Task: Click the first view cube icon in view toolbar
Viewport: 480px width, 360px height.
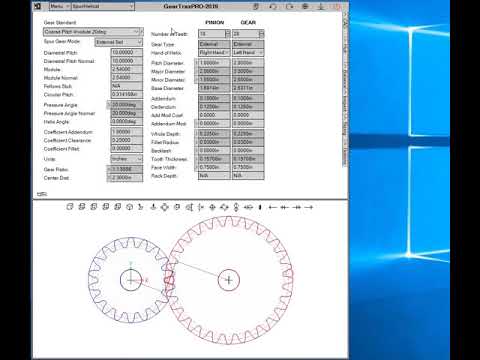Action: click(69, 207)
